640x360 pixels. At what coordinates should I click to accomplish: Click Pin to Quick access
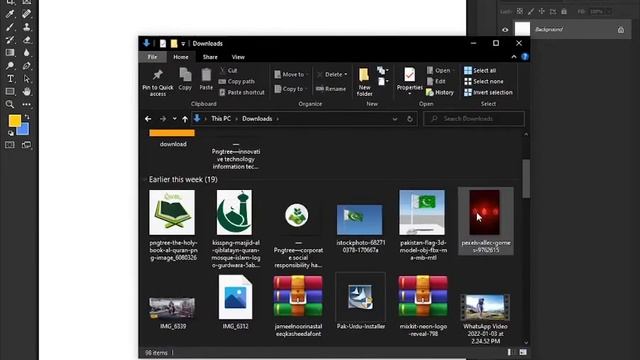click(158, 82)
